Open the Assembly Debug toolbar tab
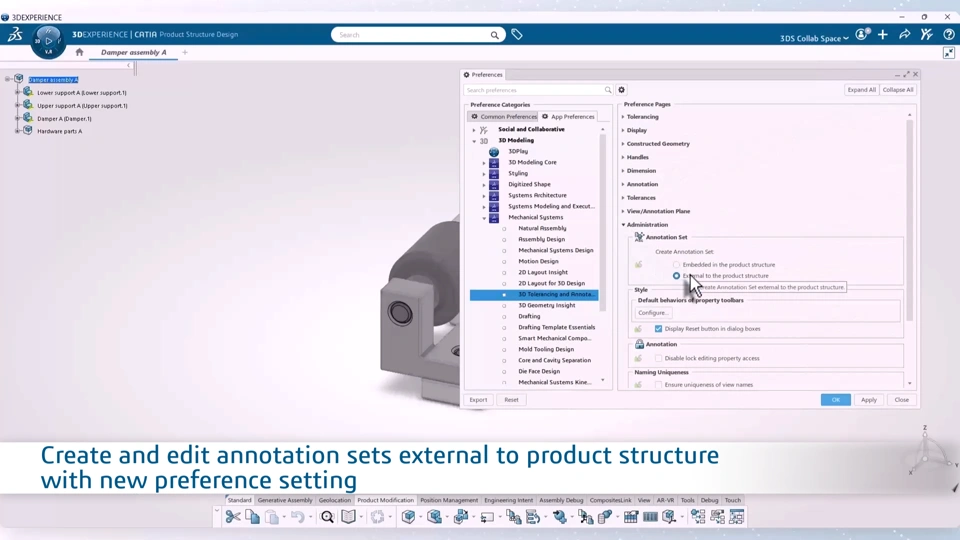This screenshot has height=540, width=960. point(561,500)
